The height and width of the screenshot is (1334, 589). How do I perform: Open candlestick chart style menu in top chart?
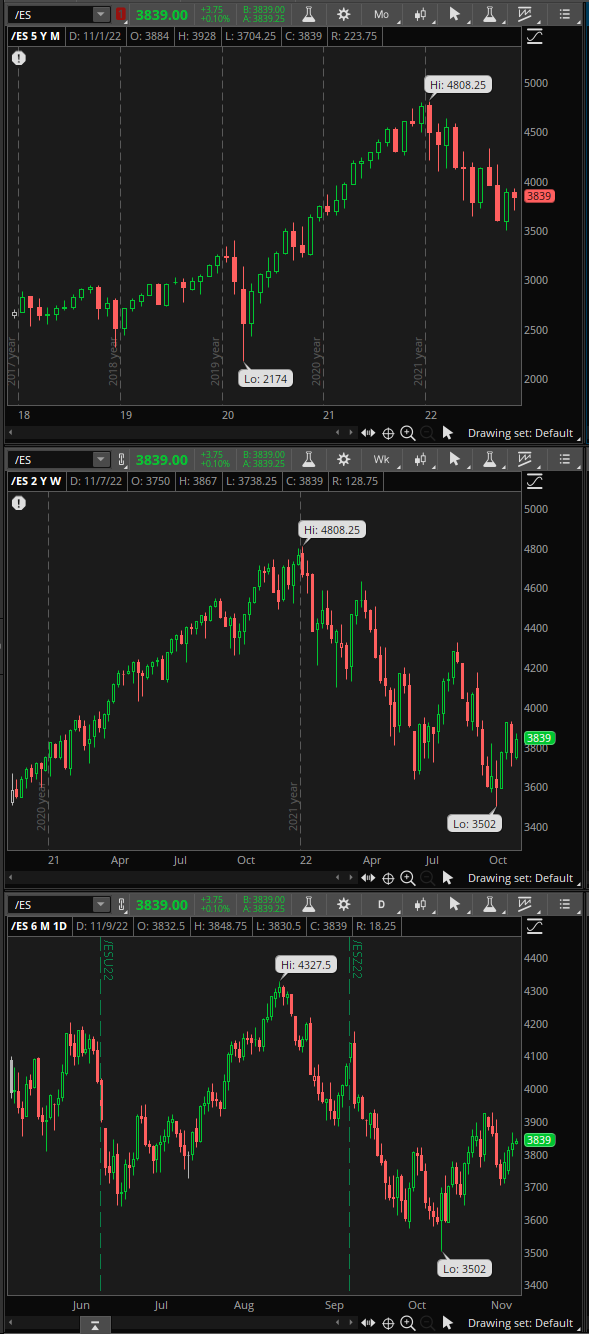click(x=422, y=15)
